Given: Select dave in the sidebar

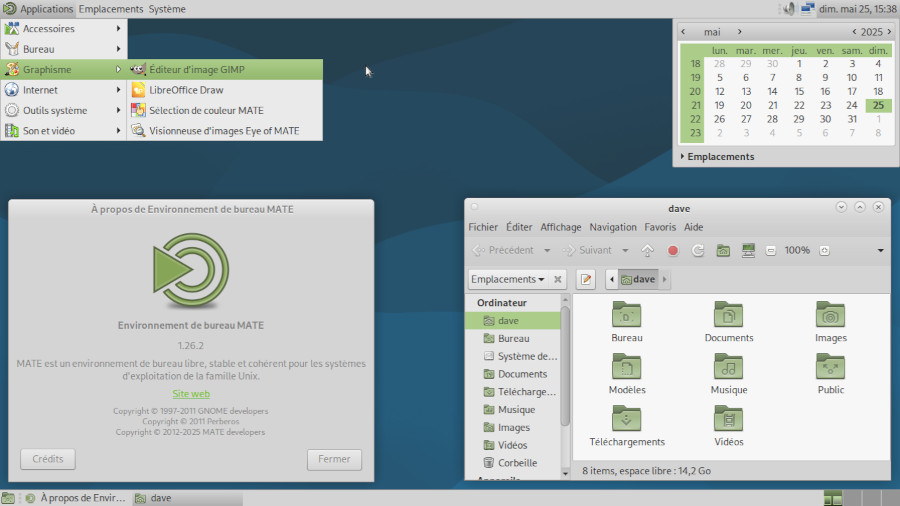Looking at the screenshot, I should tap(513, 321).
